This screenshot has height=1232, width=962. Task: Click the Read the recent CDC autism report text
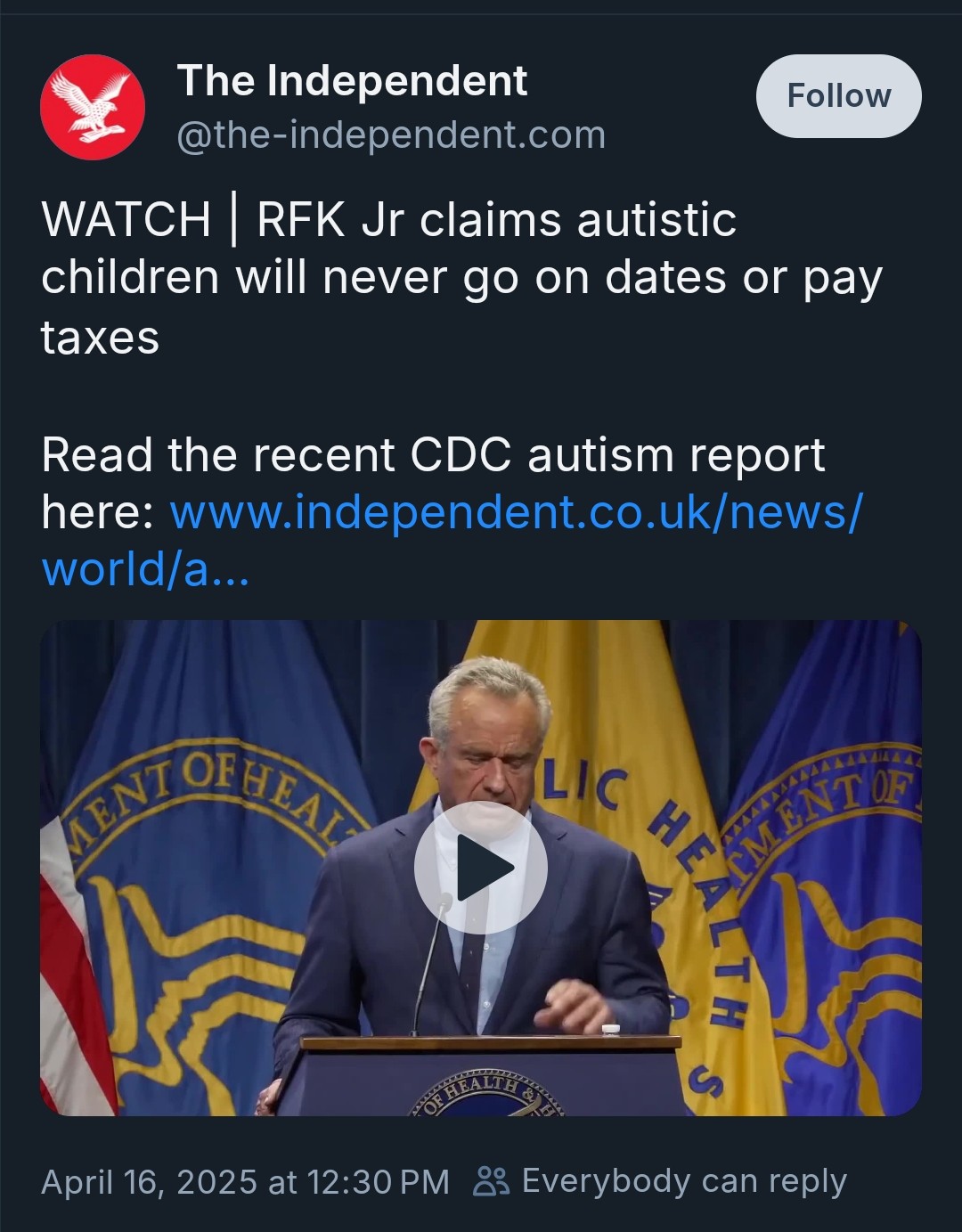tap(433, 454)
